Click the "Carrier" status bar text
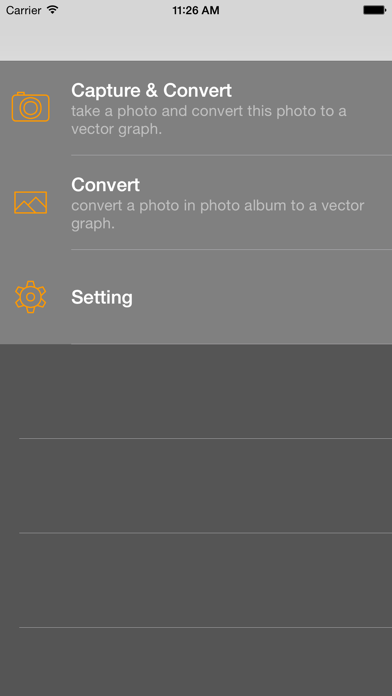 pyautogui.click(x=24, y=10)
